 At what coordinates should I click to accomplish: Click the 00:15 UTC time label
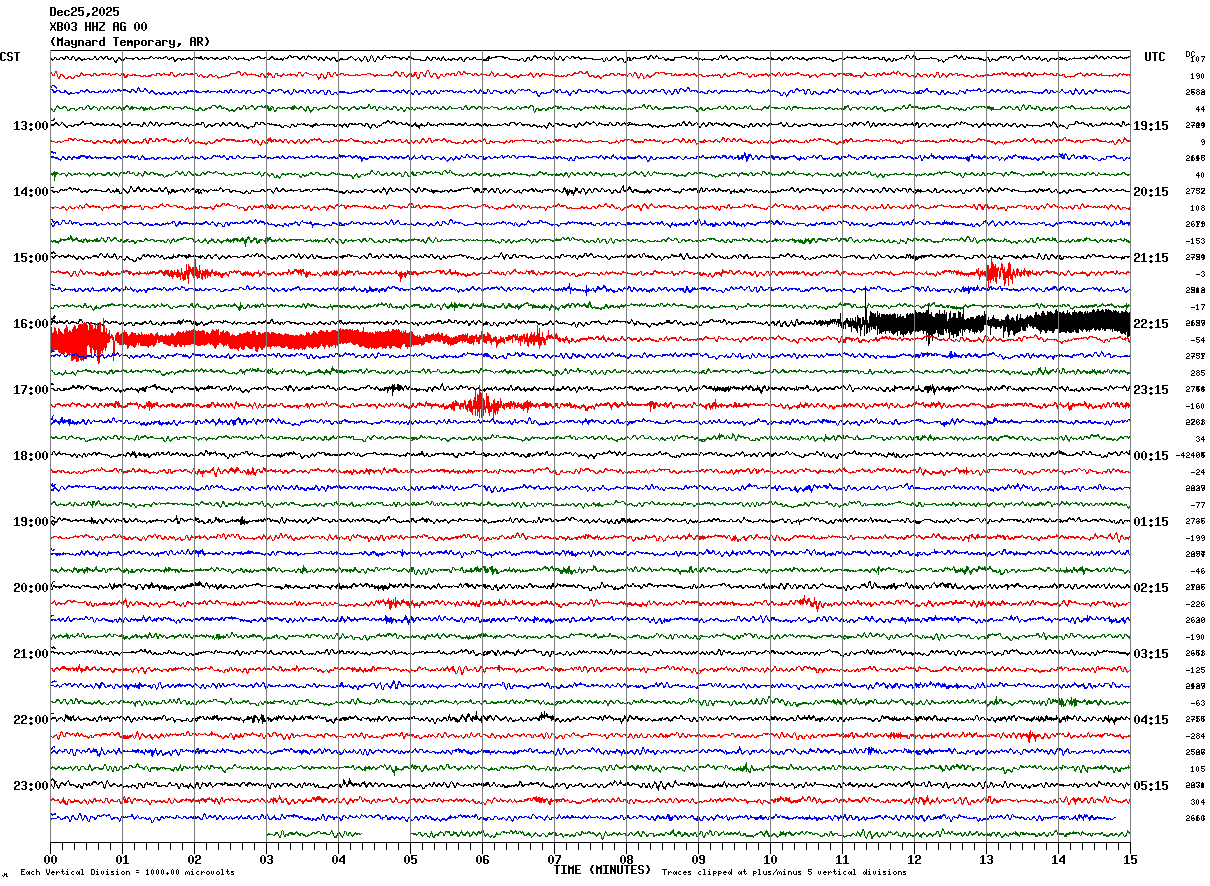tap(1151, 456)
